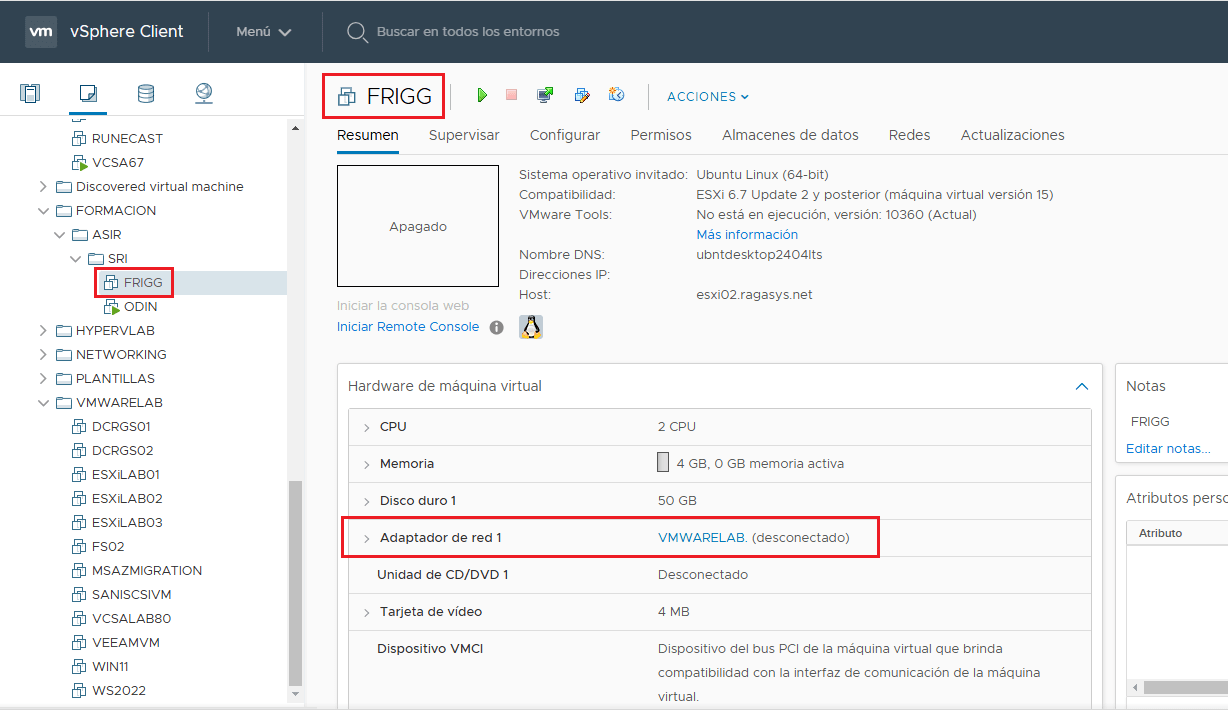Open the Hosts and Clusters inventory view
This screenshot has height=721, width=1228.
coord(30,94)
